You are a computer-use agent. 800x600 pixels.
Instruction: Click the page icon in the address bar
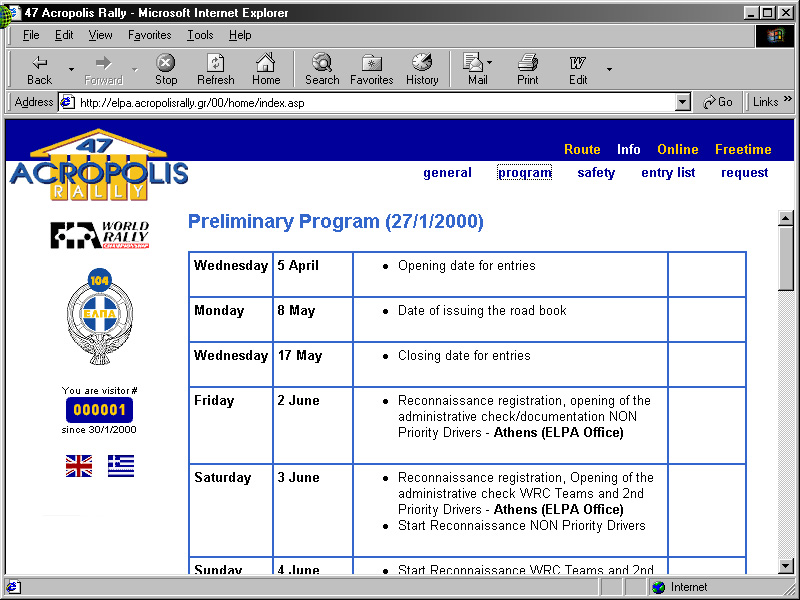click(x=67, y=103)
